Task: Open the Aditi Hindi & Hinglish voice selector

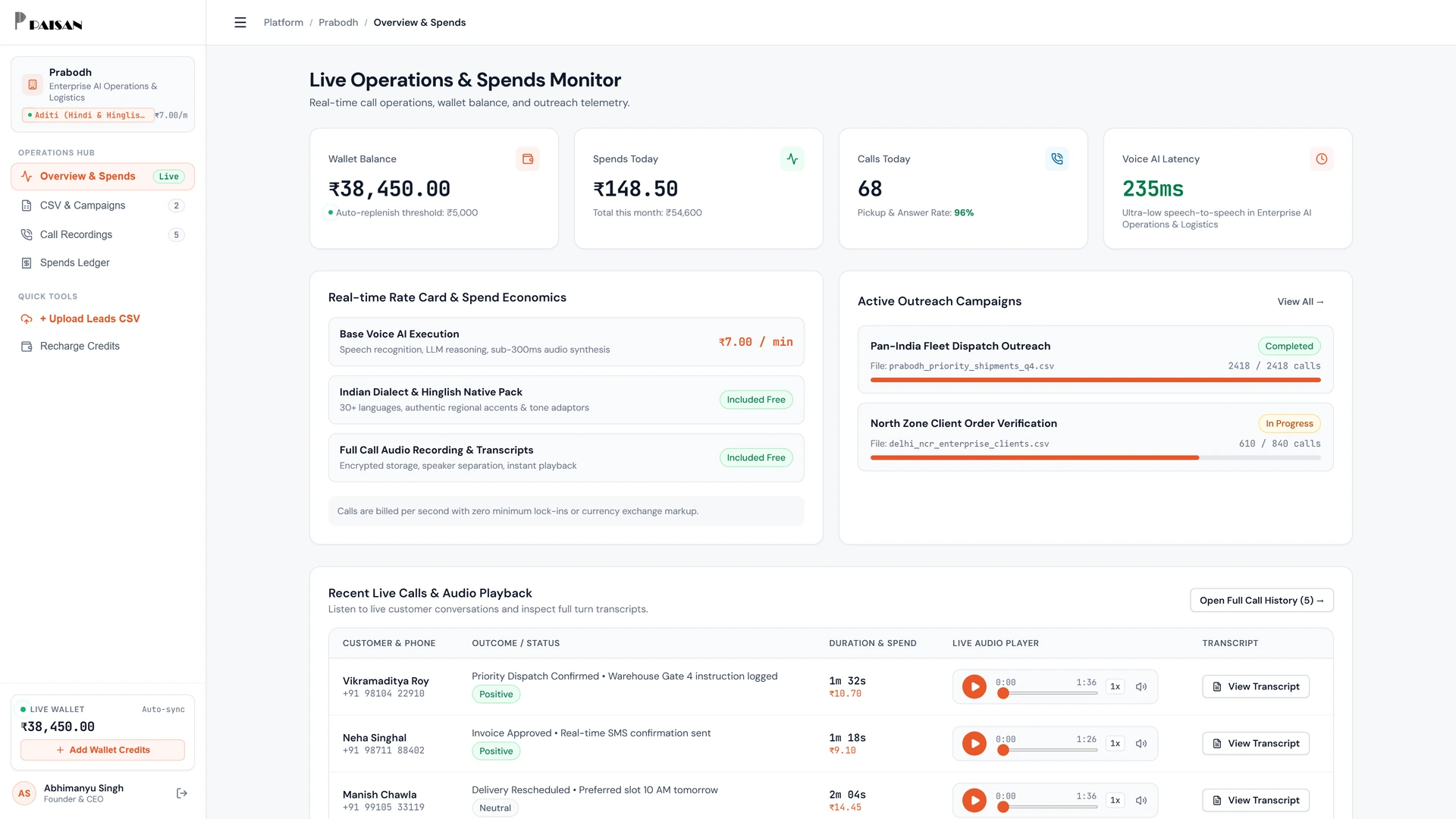Action: (x=88, y=115)
